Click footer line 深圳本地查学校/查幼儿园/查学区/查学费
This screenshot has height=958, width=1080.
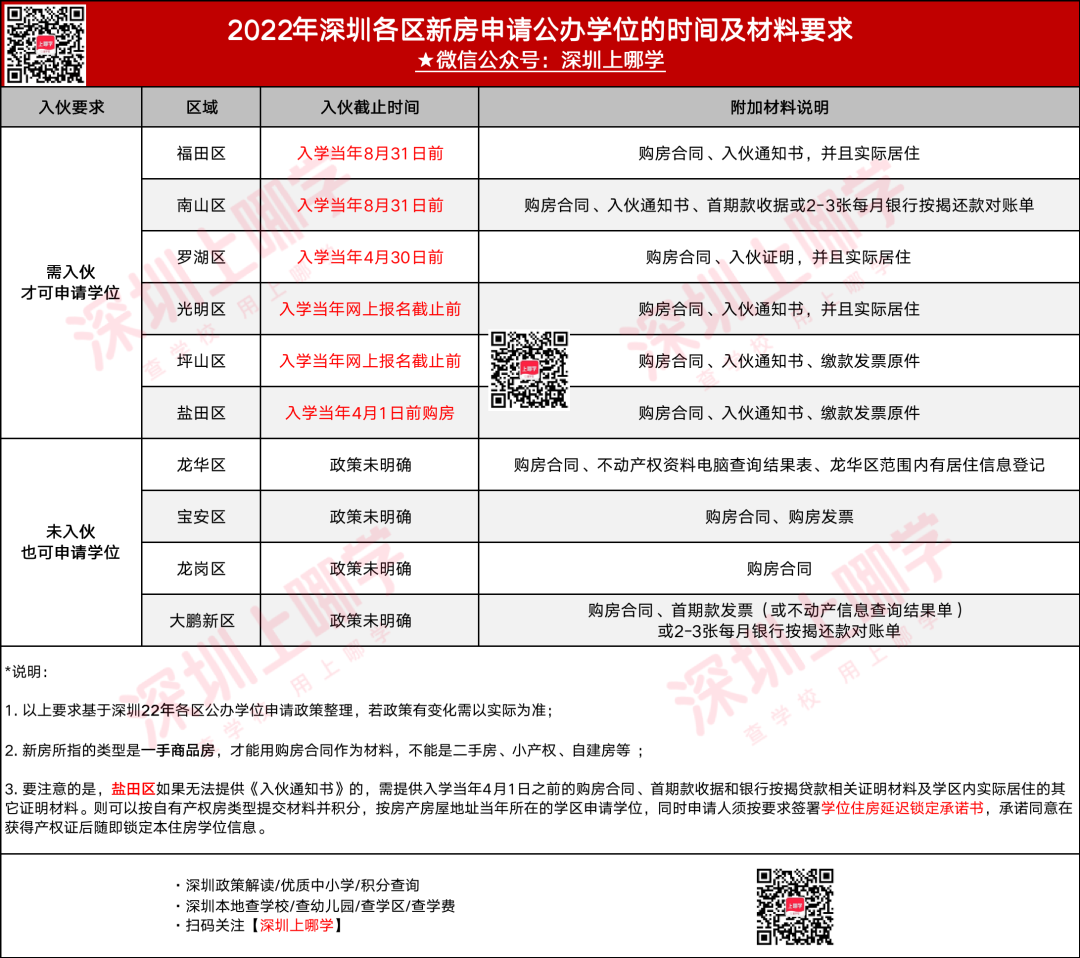(315, 906)
